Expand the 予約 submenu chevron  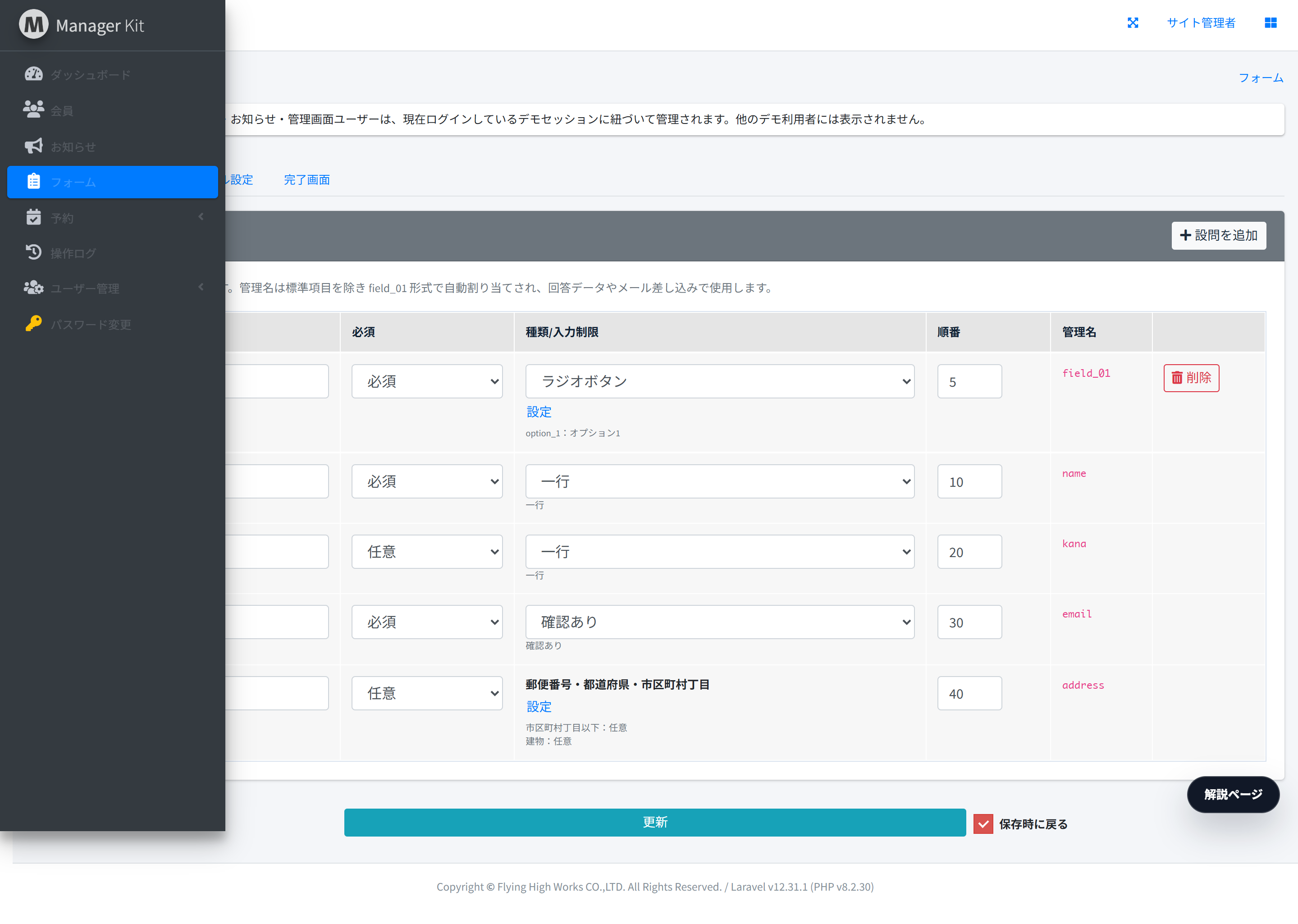[201, 217]
